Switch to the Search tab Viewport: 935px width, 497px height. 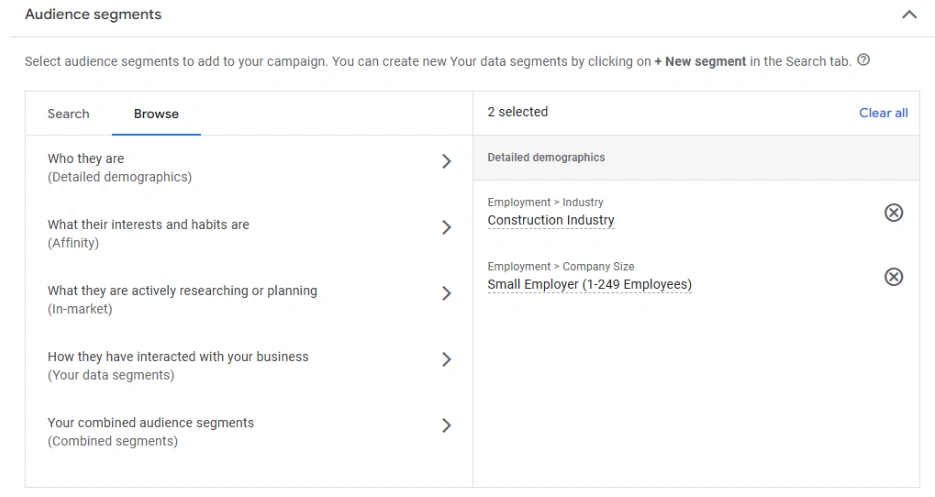pos(68,114)
